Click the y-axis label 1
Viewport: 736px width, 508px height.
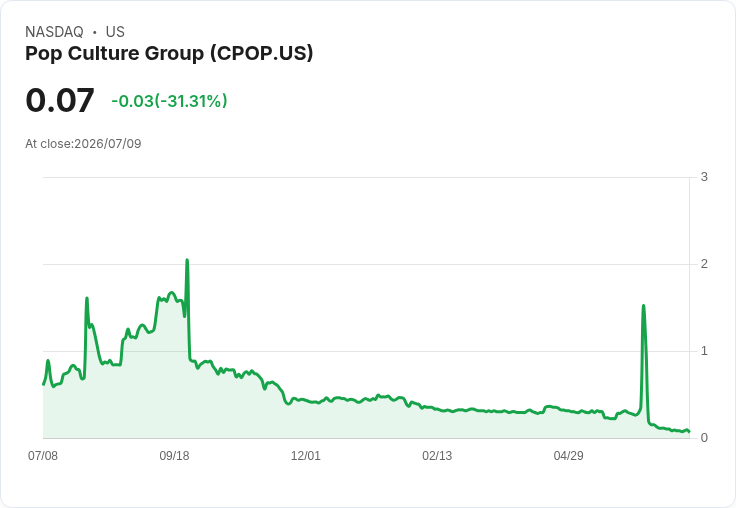point(704,351)
